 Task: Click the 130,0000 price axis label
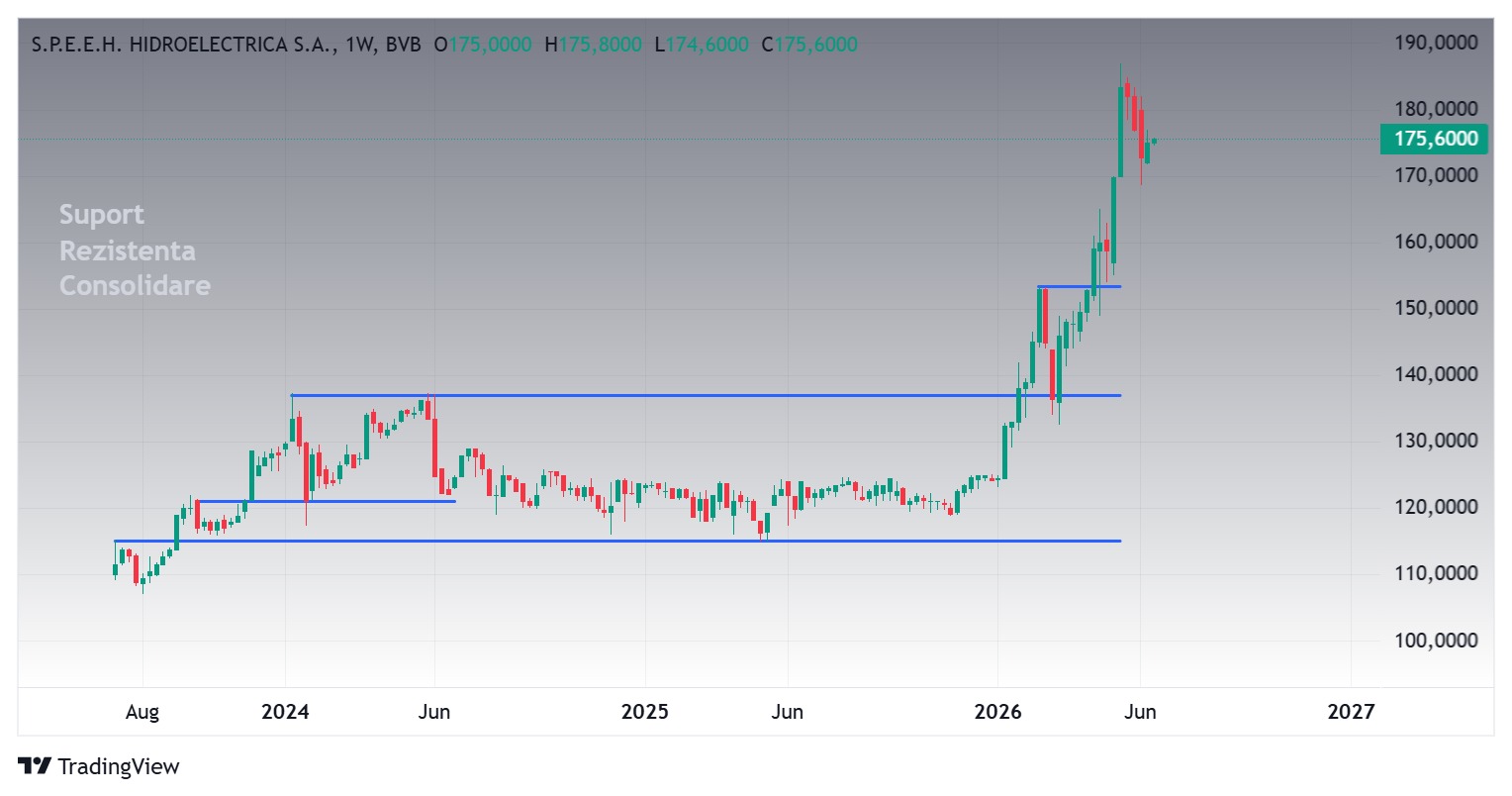[x=1436, y=441]
